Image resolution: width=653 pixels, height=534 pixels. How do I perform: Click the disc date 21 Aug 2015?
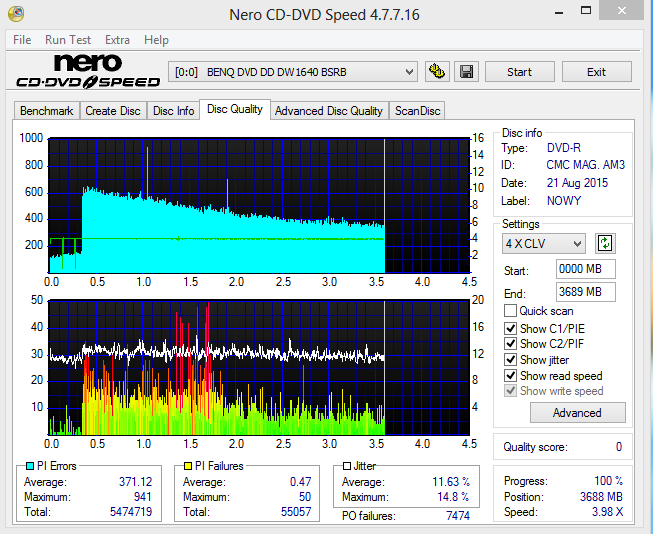pos(577,182)
